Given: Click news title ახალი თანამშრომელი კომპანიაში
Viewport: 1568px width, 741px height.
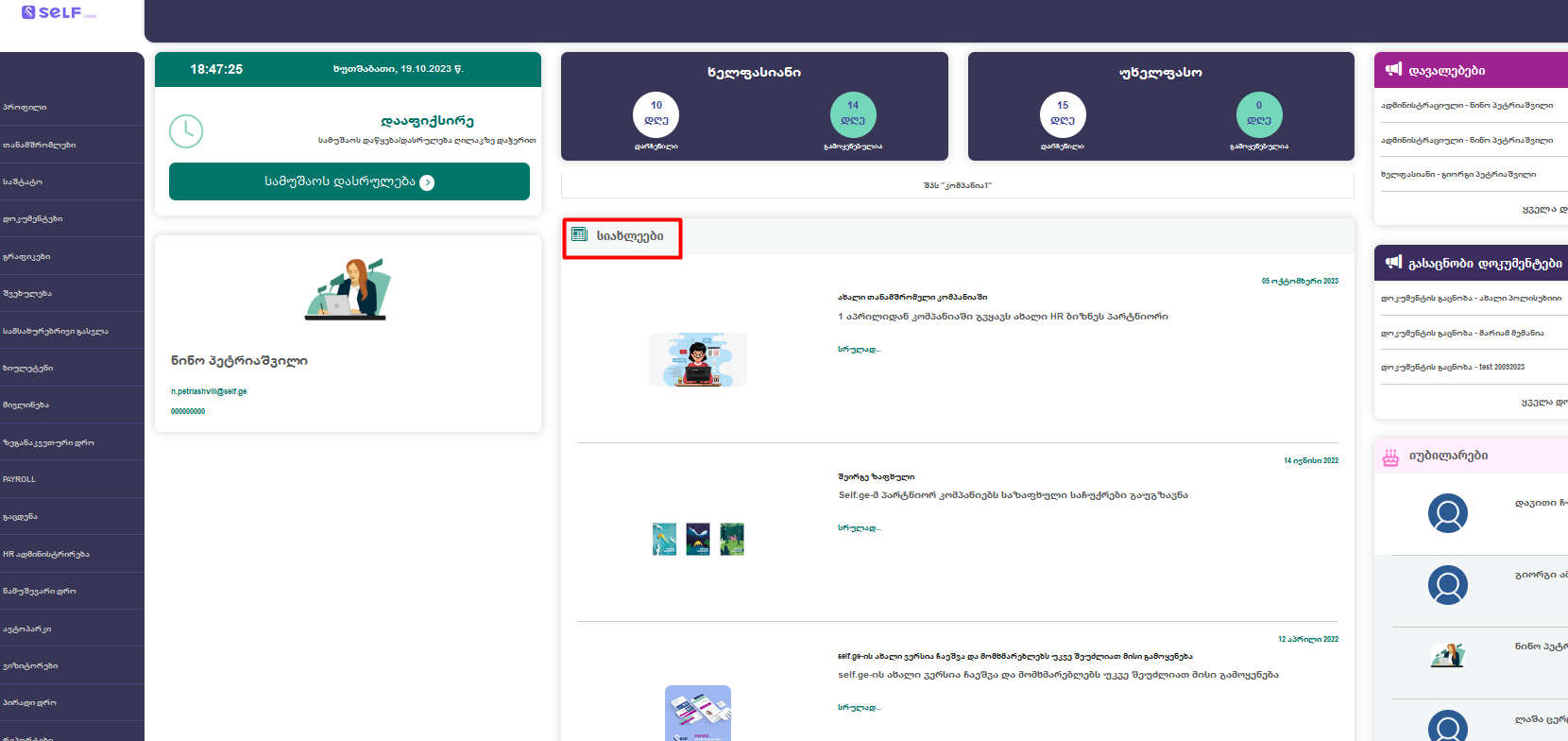Looking at the screenshot, I should 912,297.
